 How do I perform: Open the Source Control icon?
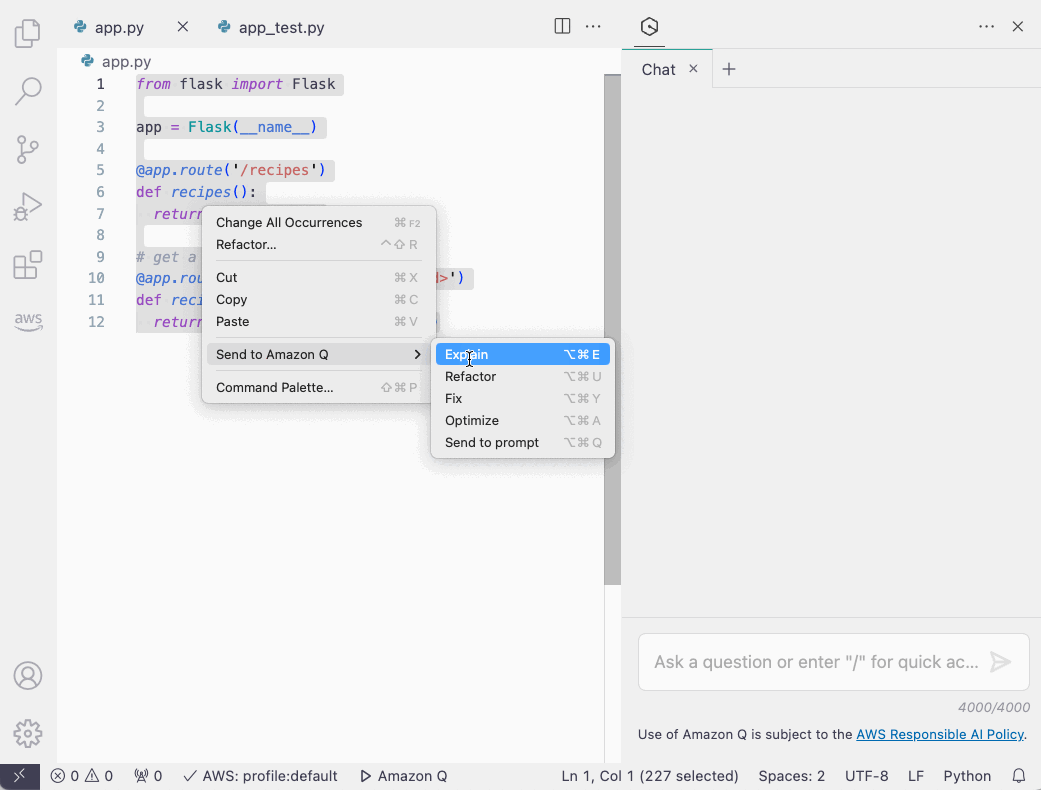[27, 149]
